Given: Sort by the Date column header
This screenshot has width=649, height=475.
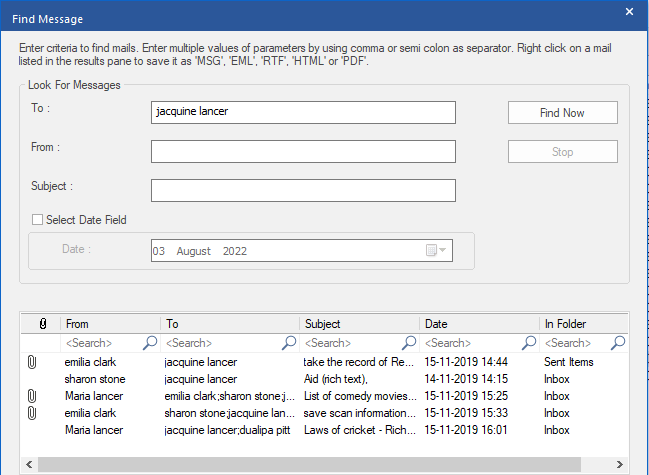Looking at the screenshot, I should 479,324.
